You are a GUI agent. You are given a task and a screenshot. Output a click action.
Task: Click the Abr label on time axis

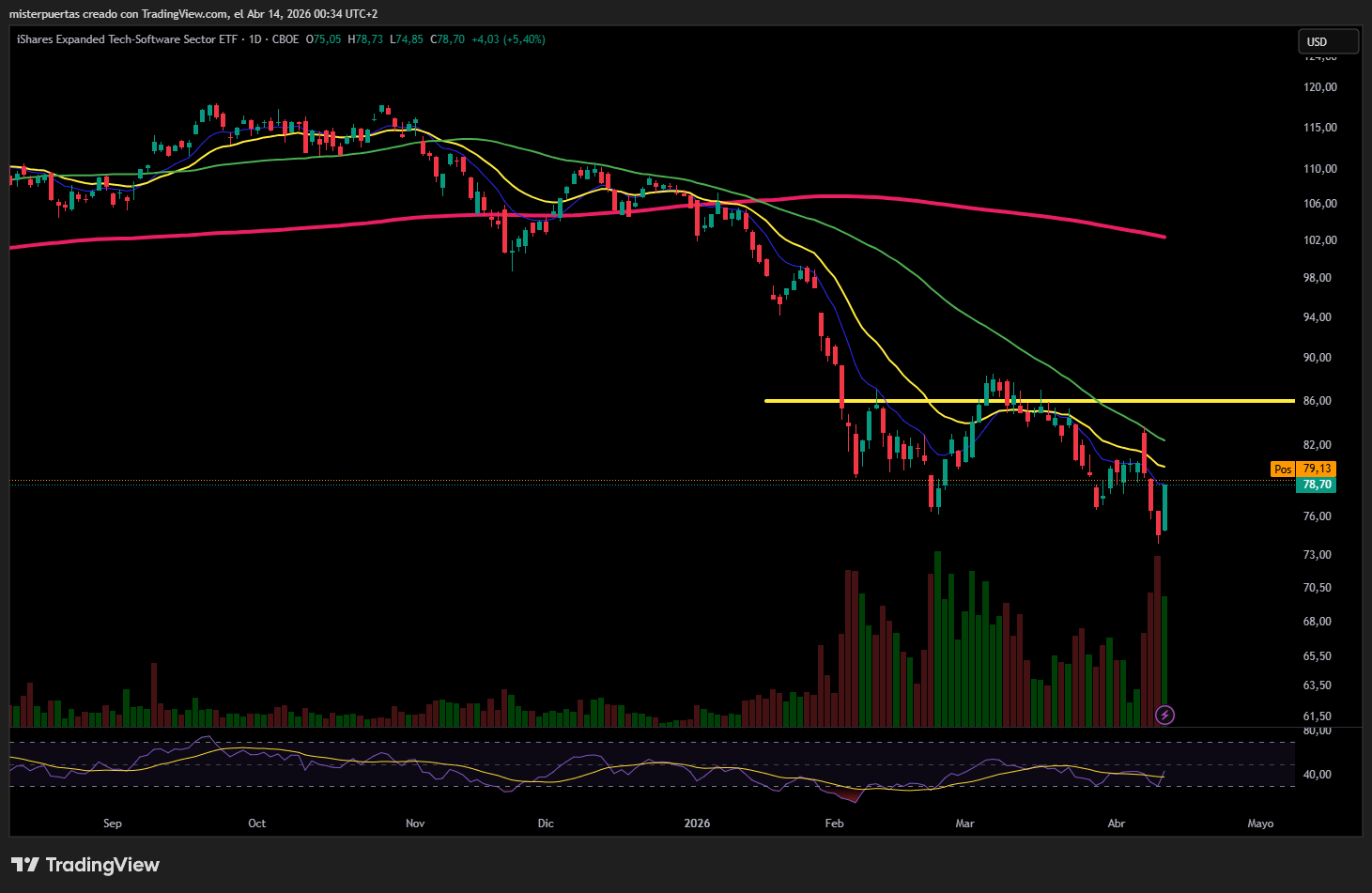pos(1117,824)
